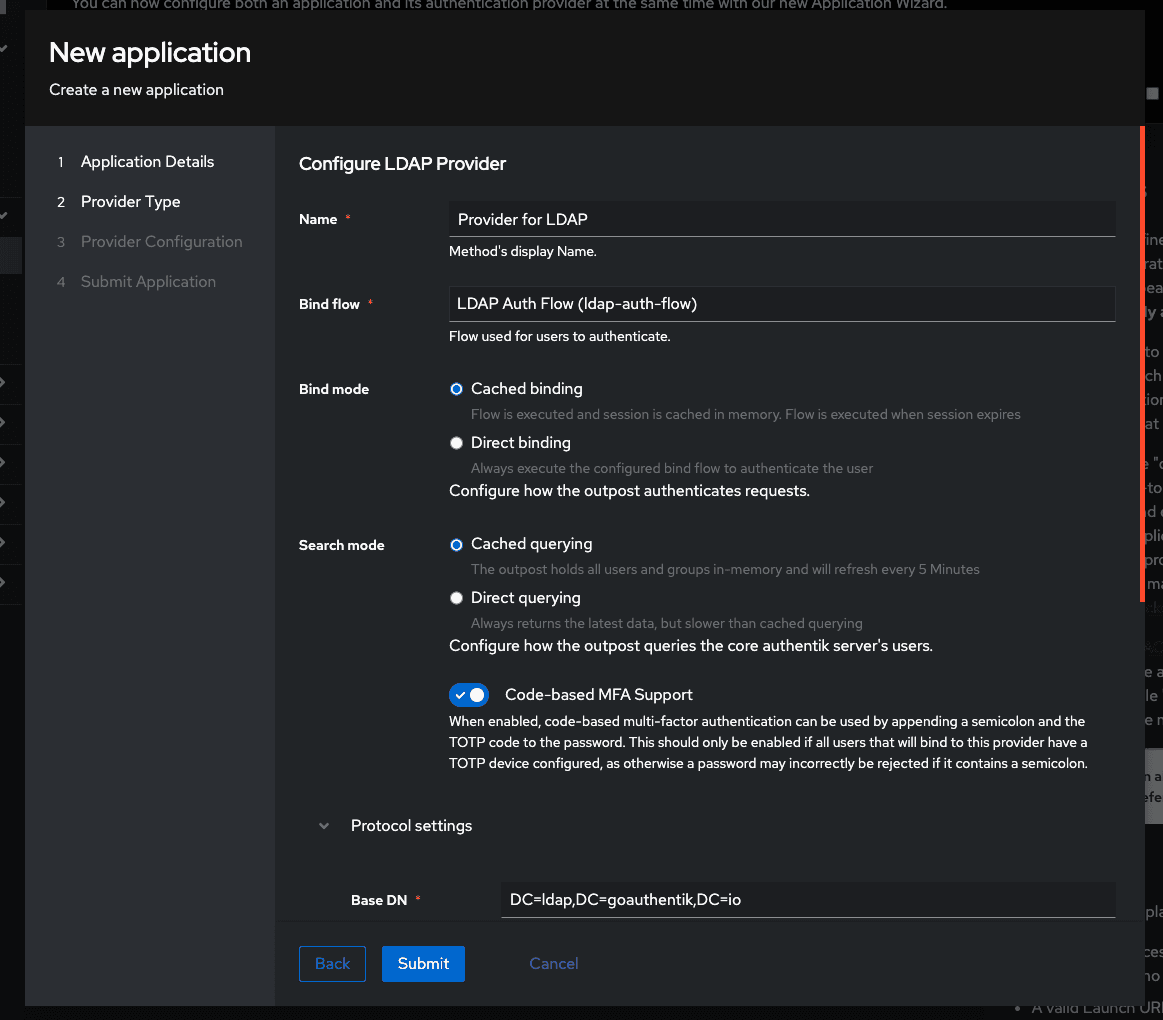Open the Bind flow dropdown
This screenshot has height=1020, width=1163.
(781, 304)
